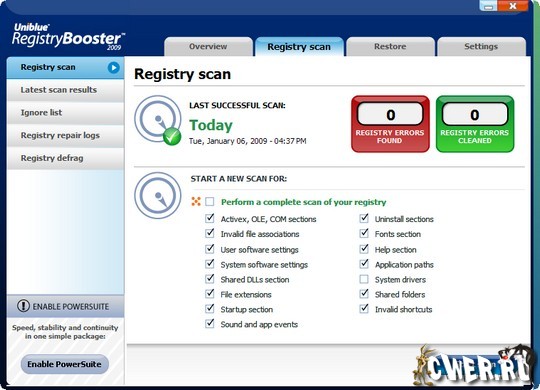Uncheck Activex, OLE, COM sections

pos(210,218)
